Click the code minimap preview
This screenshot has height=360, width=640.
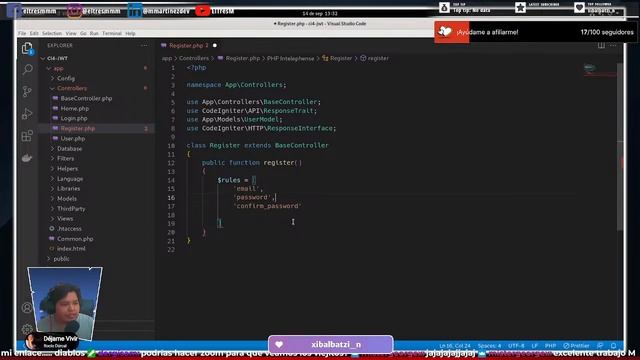coord(599,70)
